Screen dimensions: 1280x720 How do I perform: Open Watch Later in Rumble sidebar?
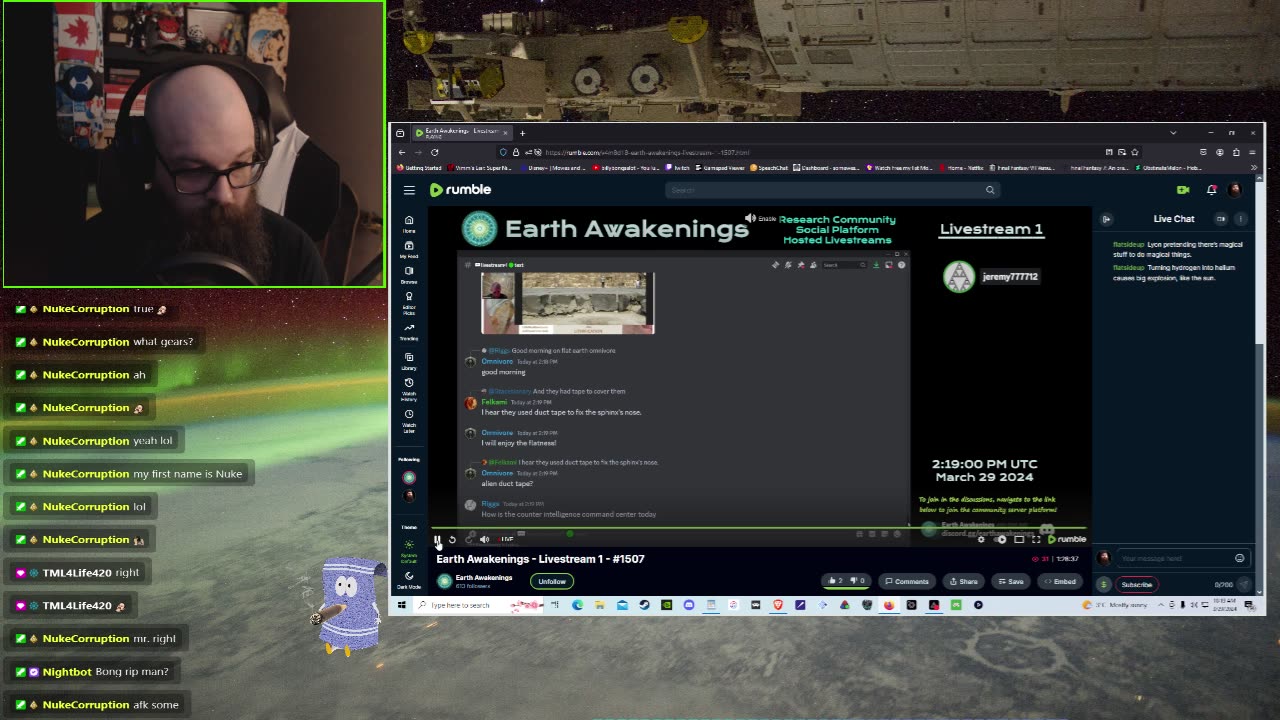pos(409,420)
